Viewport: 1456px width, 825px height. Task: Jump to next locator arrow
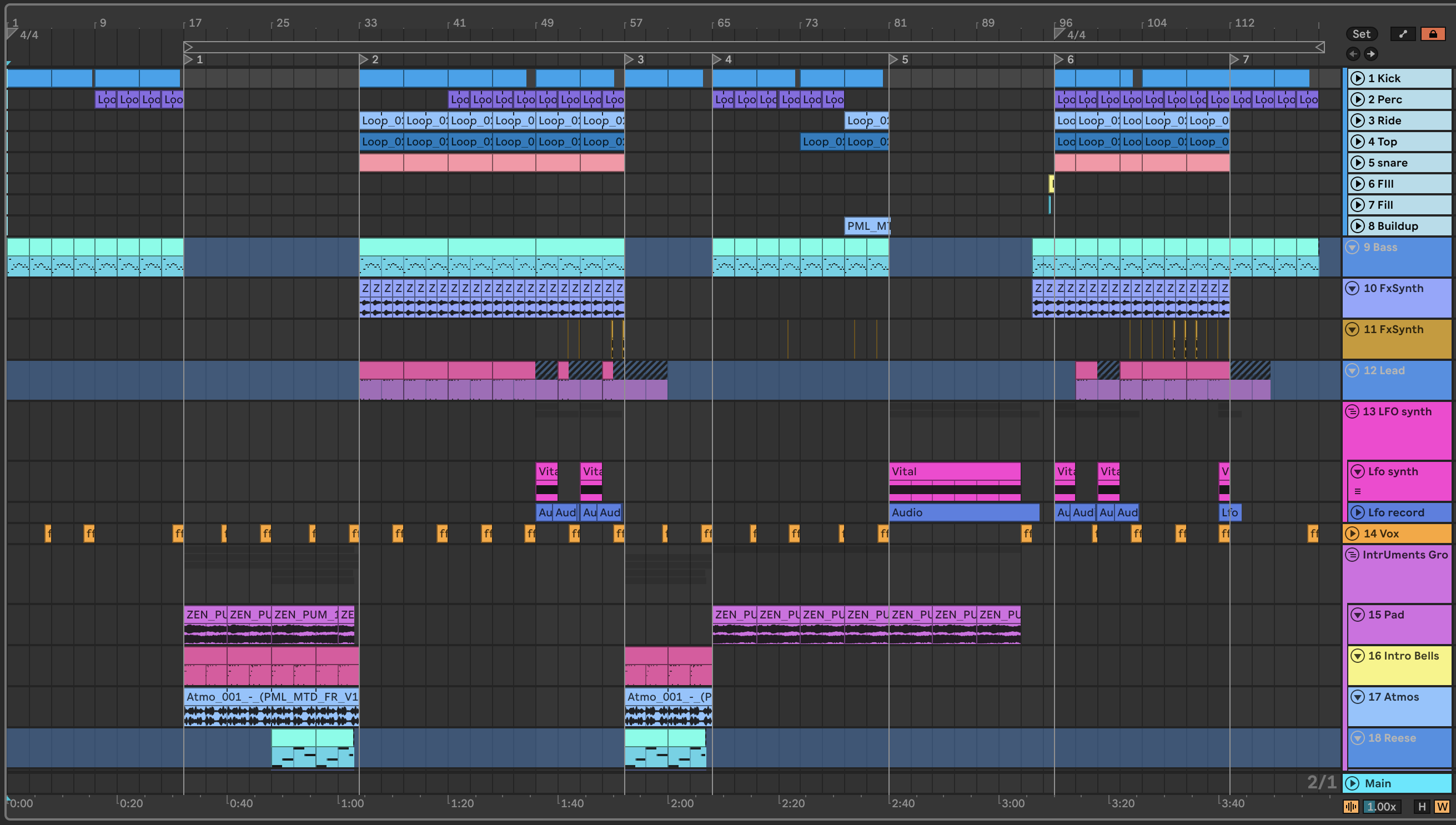point(1371,54)
